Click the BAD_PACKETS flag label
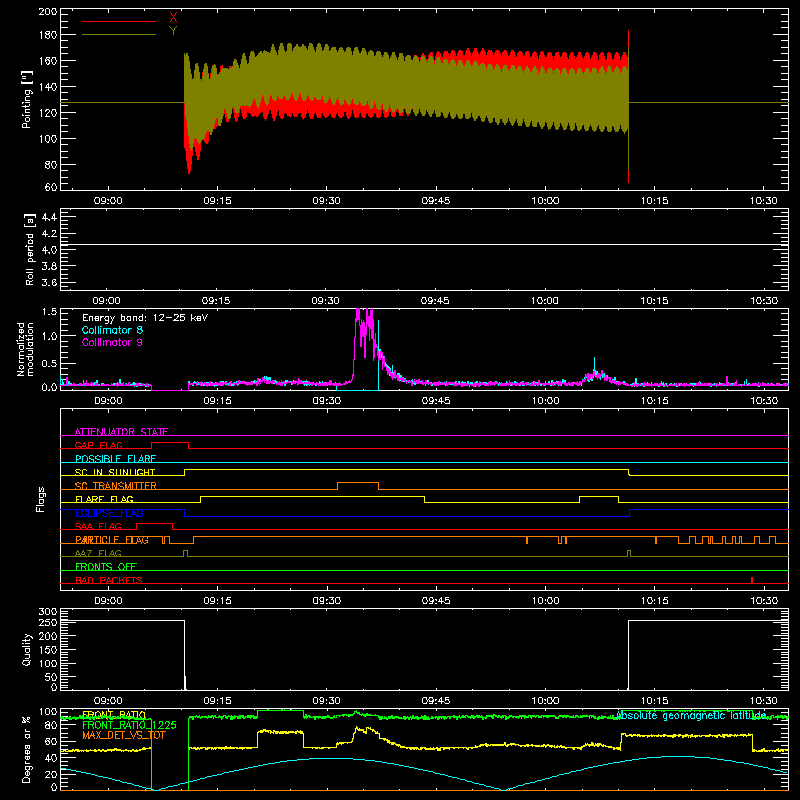The height and width of the screenshot is (800, 800). point(109,580)
